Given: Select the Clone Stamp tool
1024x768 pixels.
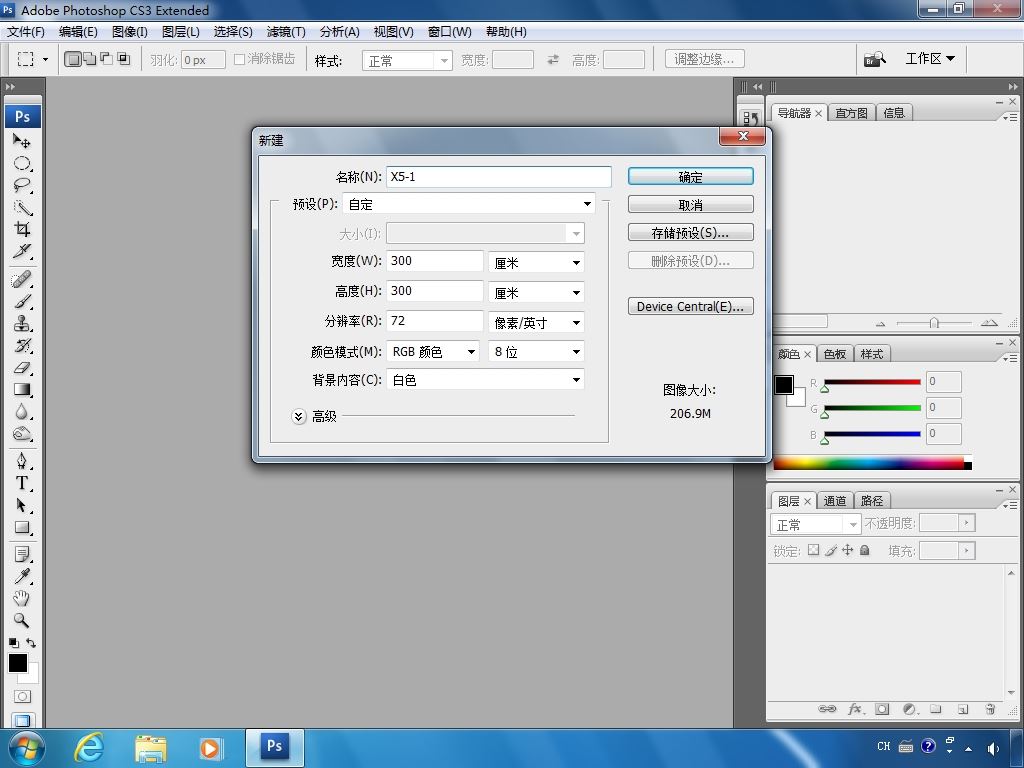Looking at the screenshot, I should (22, 323).
